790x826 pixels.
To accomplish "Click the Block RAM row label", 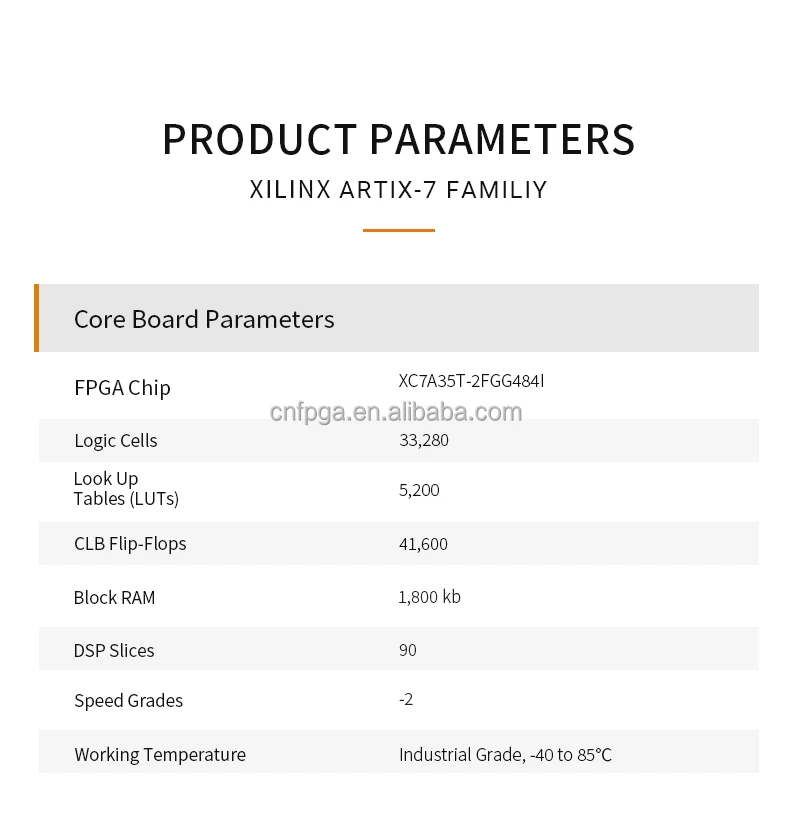I will (x=114, y=598).
